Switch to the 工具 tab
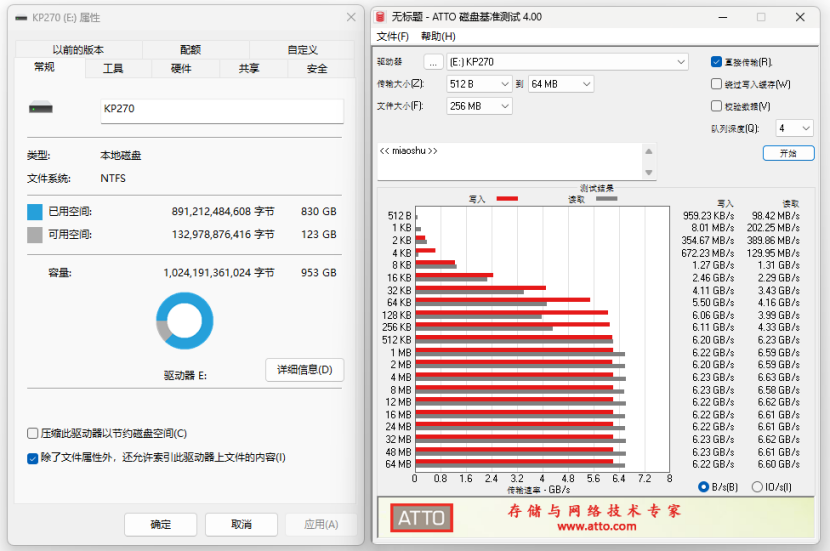830x551 pixels. point(113,68)
